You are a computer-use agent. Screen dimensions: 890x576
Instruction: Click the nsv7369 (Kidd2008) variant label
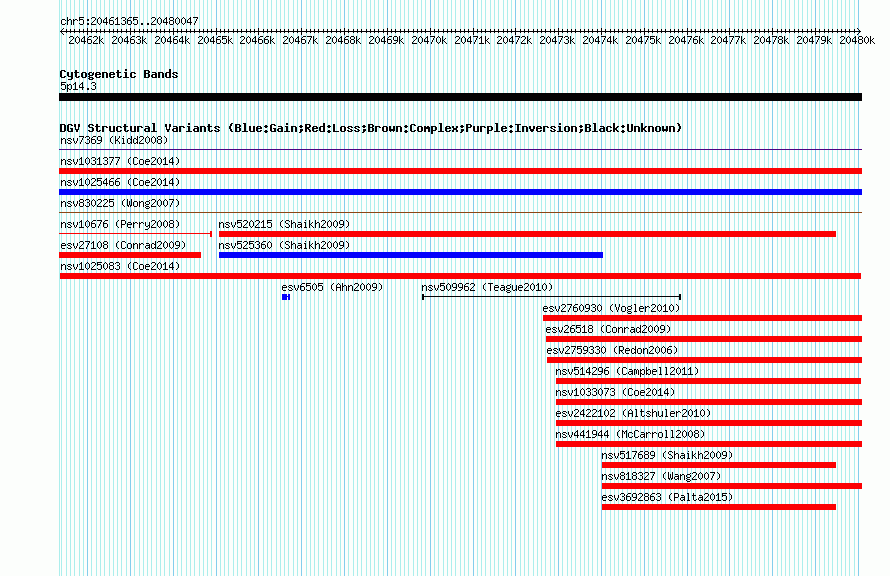click(x=114, y=140)
